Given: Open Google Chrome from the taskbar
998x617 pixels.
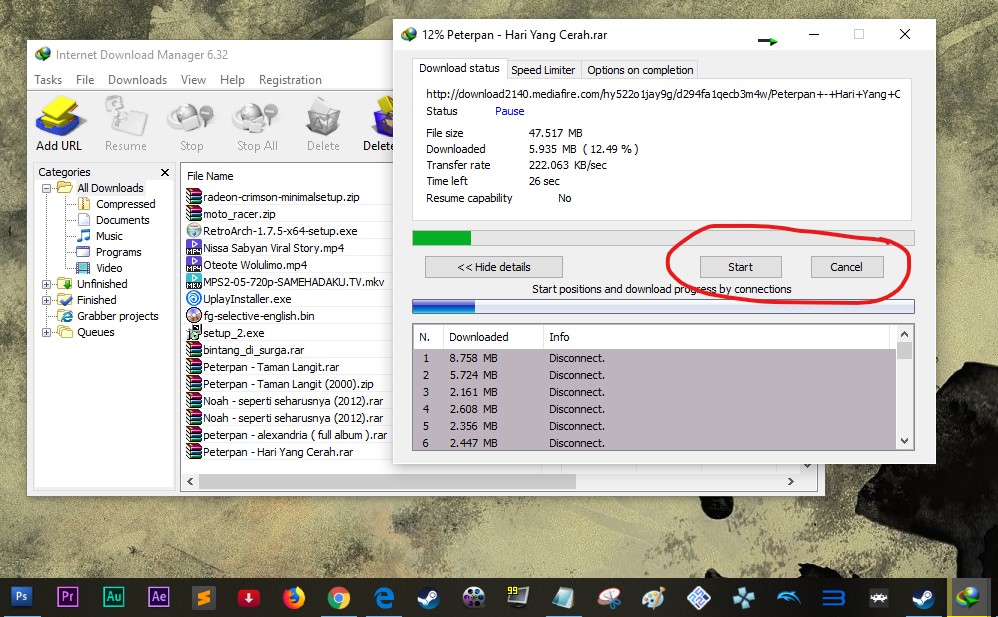Looking at the screenshot, I should click(339, 598).
